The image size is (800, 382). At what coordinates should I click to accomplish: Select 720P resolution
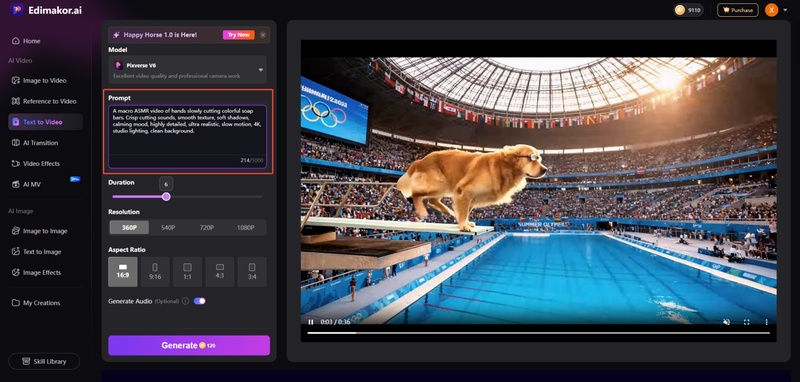click(x=207, y=227)
